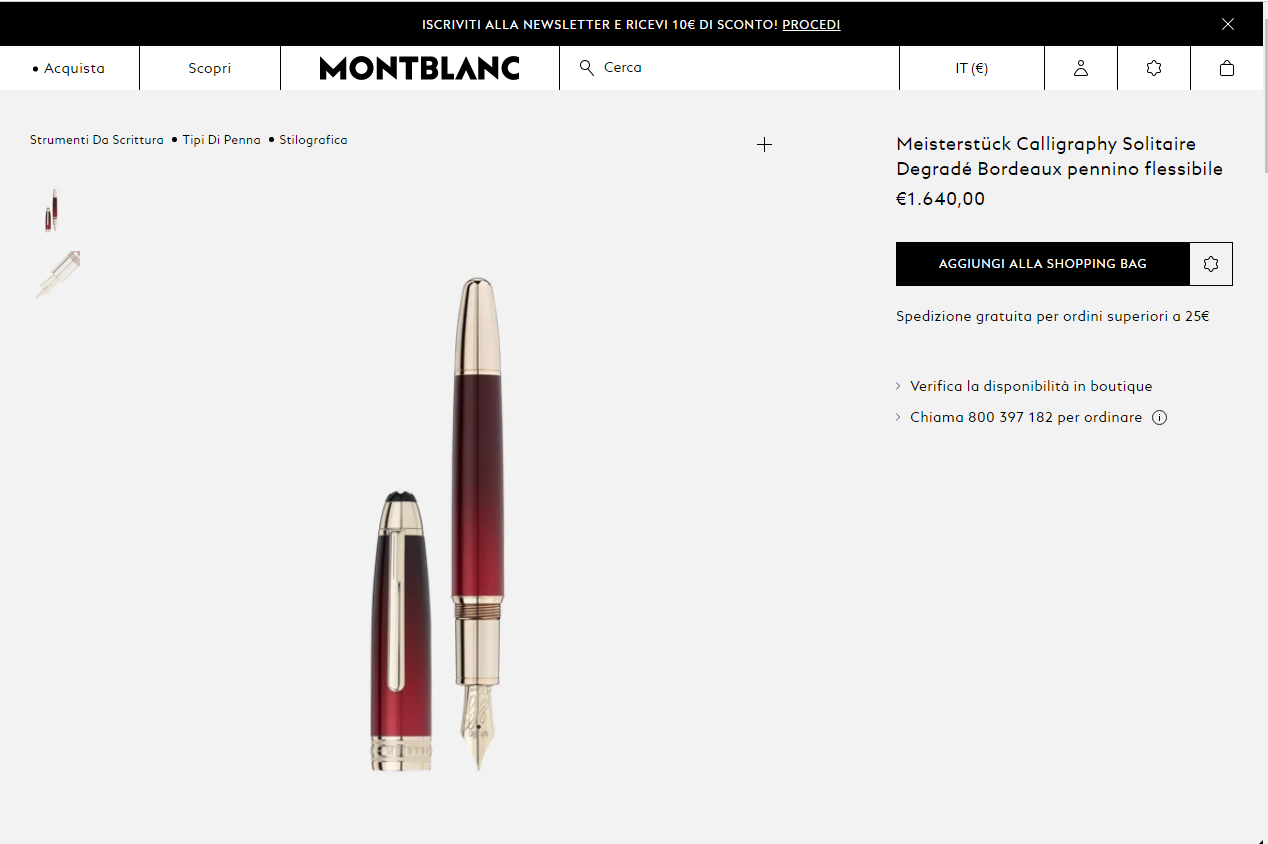The image size is (1268, 844).
Task: Open the IT (€) country selector
Action: coord(971,68)
